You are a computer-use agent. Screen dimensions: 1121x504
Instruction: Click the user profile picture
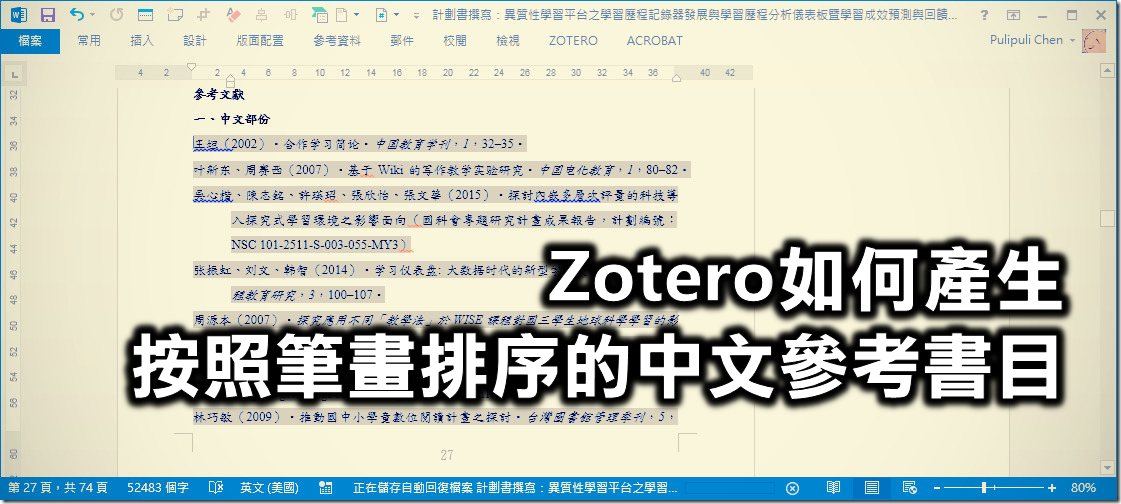coord(1094,41)
